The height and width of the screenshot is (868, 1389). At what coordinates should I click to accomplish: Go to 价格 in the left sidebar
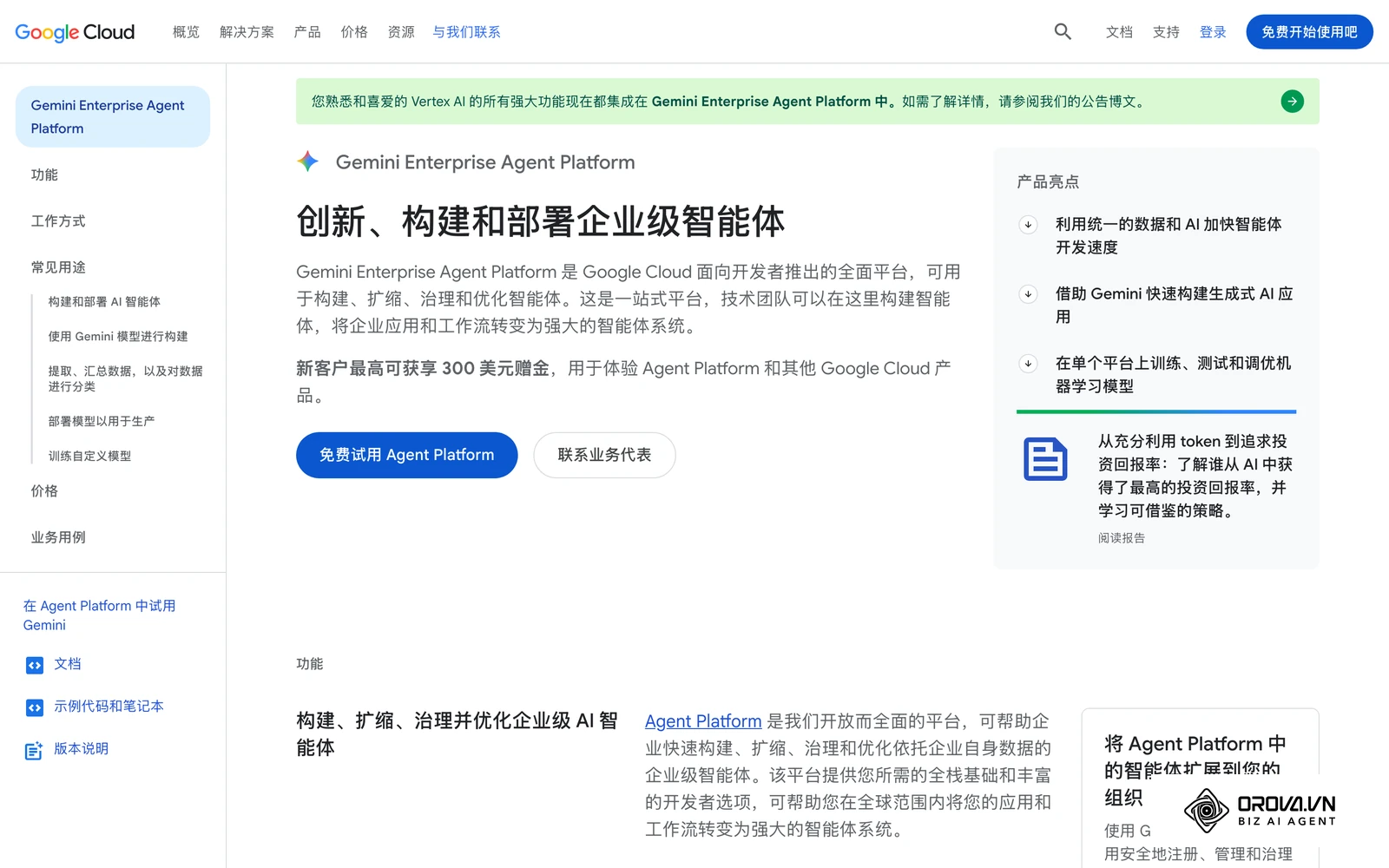click(44, 491)
